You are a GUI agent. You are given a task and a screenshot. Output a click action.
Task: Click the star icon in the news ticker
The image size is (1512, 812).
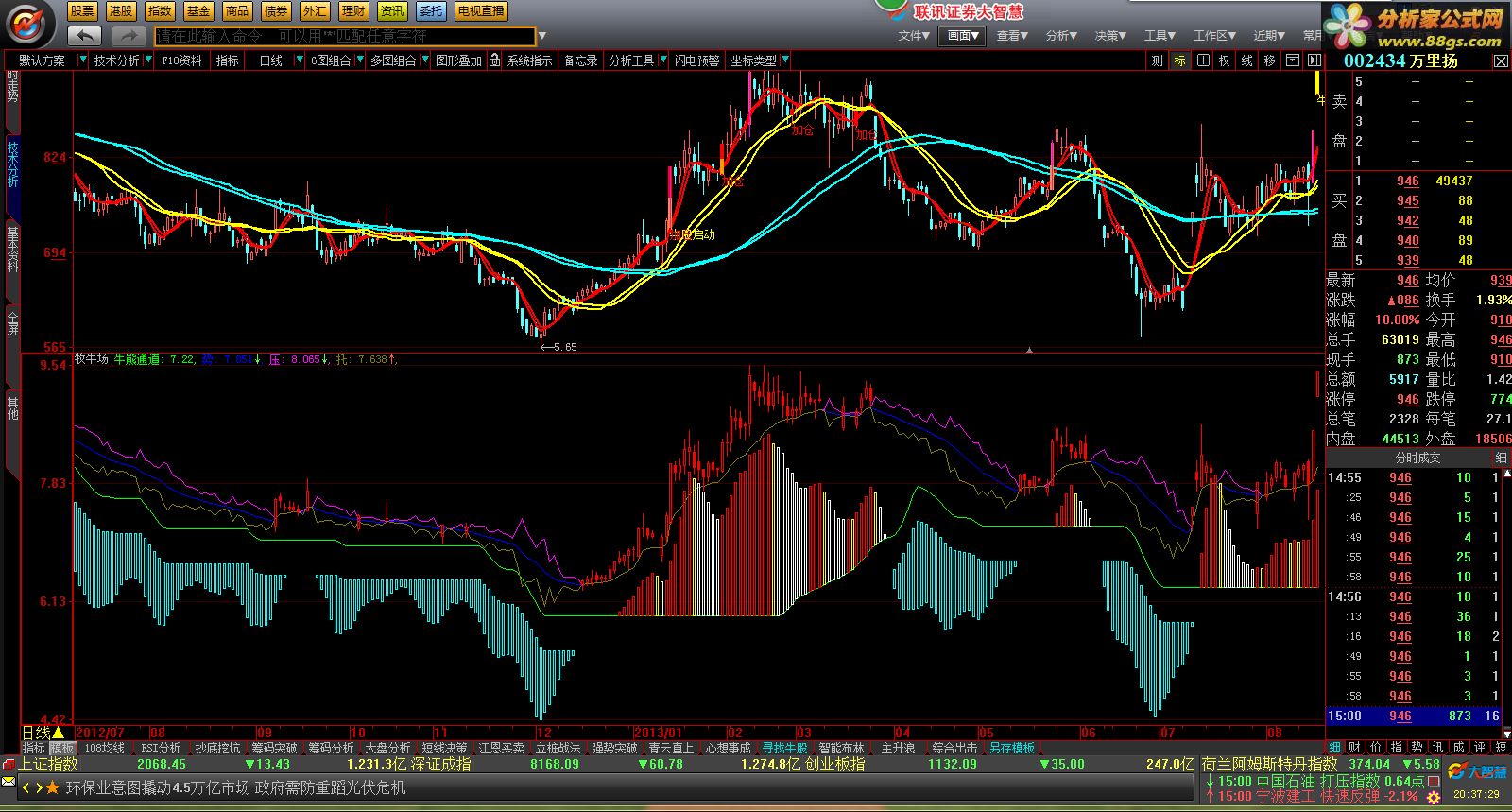[52, 787]
